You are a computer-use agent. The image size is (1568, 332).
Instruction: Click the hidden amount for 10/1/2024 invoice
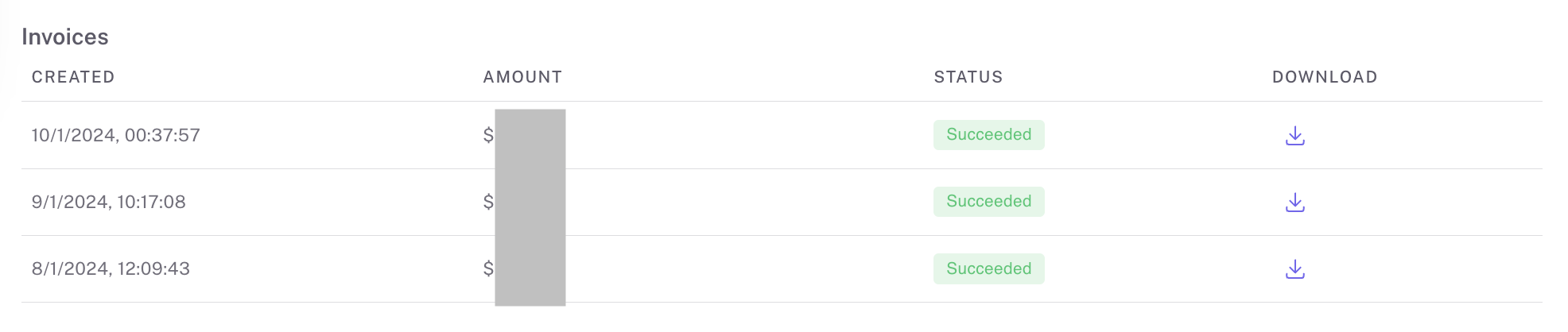click(x=530, y=135)
